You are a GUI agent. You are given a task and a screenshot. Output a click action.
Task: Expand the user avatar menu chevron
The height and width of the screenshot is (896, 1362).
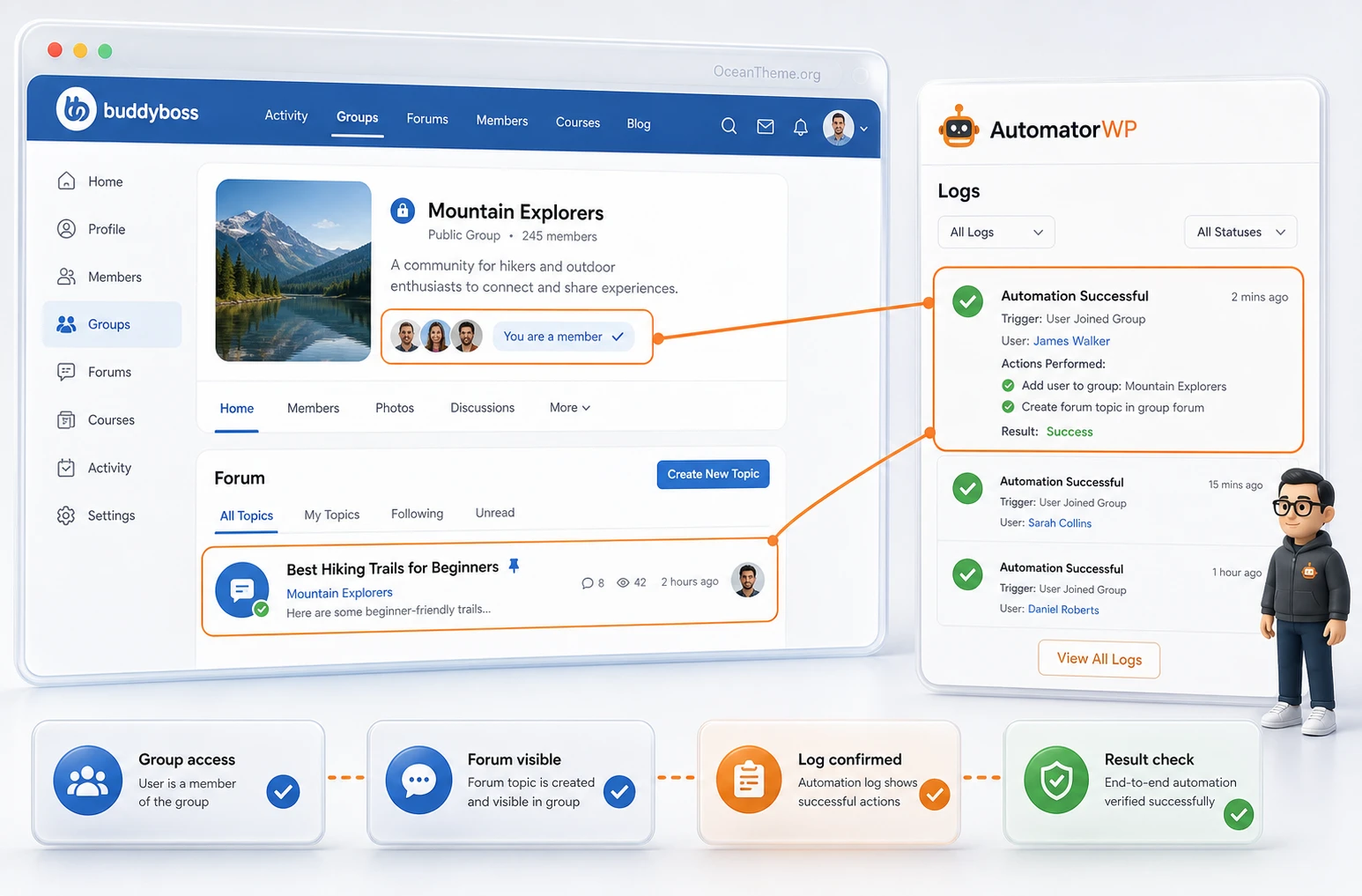863,129
